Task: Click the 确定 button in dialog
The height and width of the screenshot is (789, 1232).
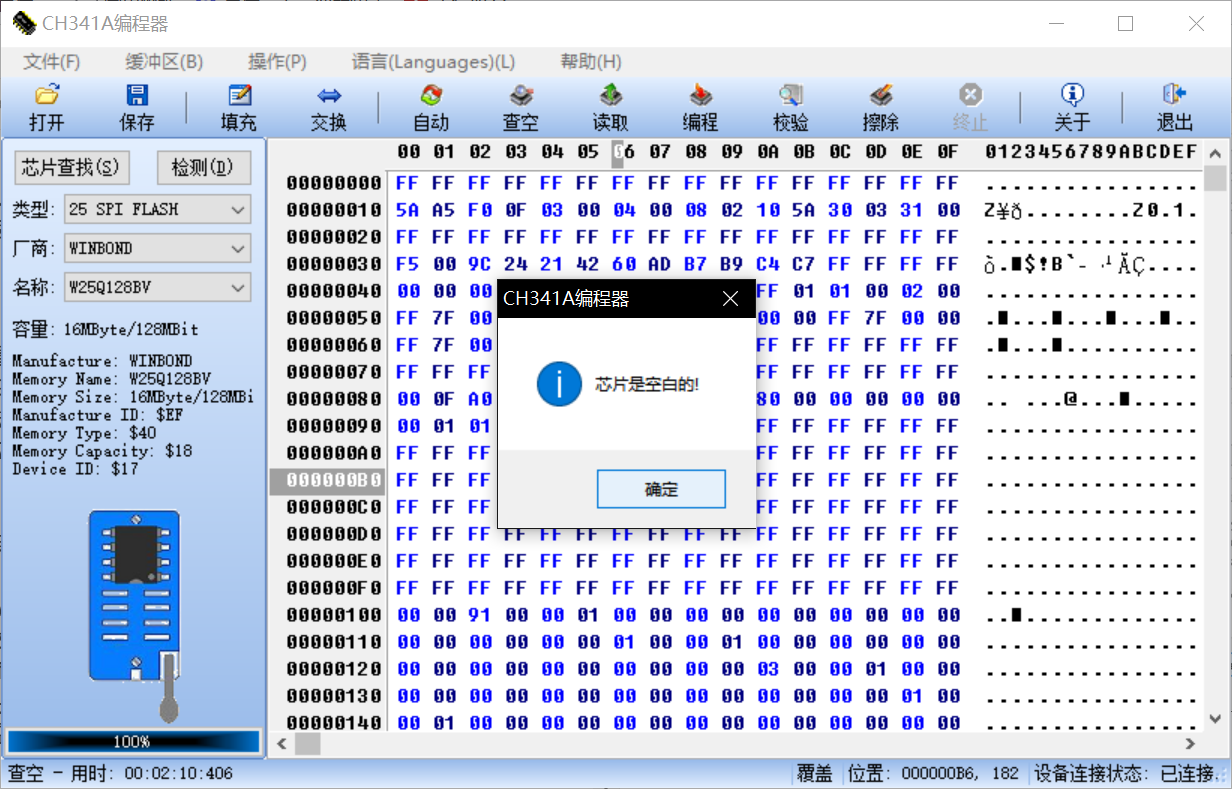Action: click(661, 489)
